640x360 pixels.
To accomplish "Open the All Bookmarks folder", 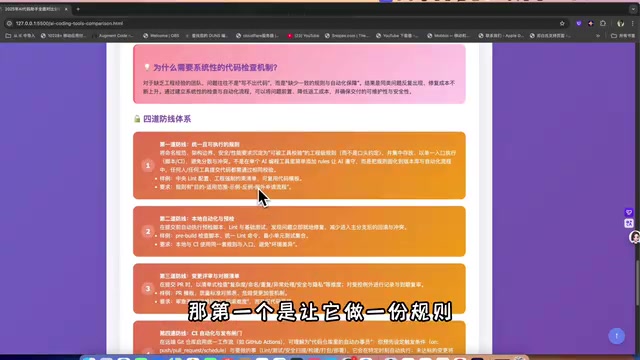I will coord(623,36).
